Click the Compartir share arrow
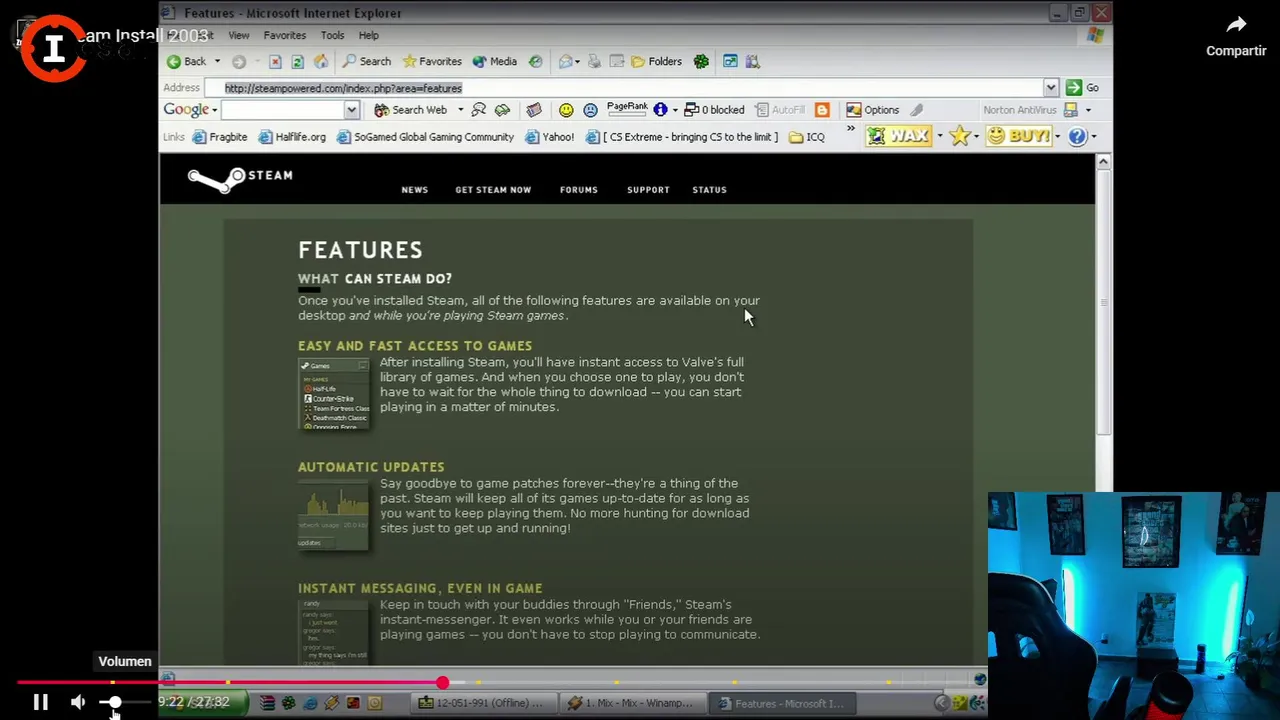The width and height of the screenshot is (1280, 720). [1236, 25]
